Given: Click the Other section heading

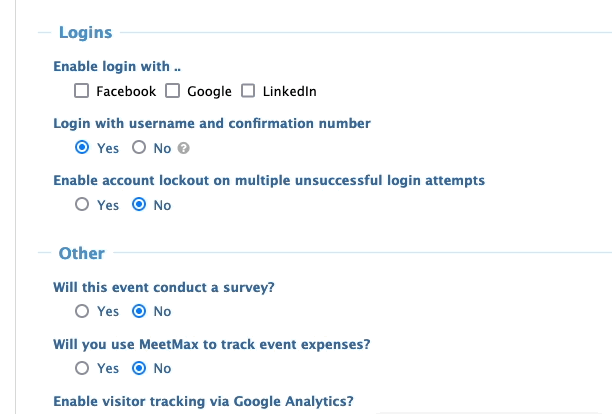Looking at the screenshot, I should pos(81,253).
